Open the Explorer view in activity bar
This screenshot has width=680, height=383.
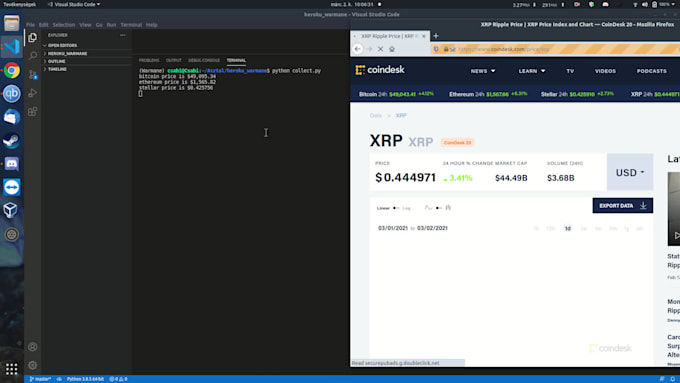pos(33,38)
